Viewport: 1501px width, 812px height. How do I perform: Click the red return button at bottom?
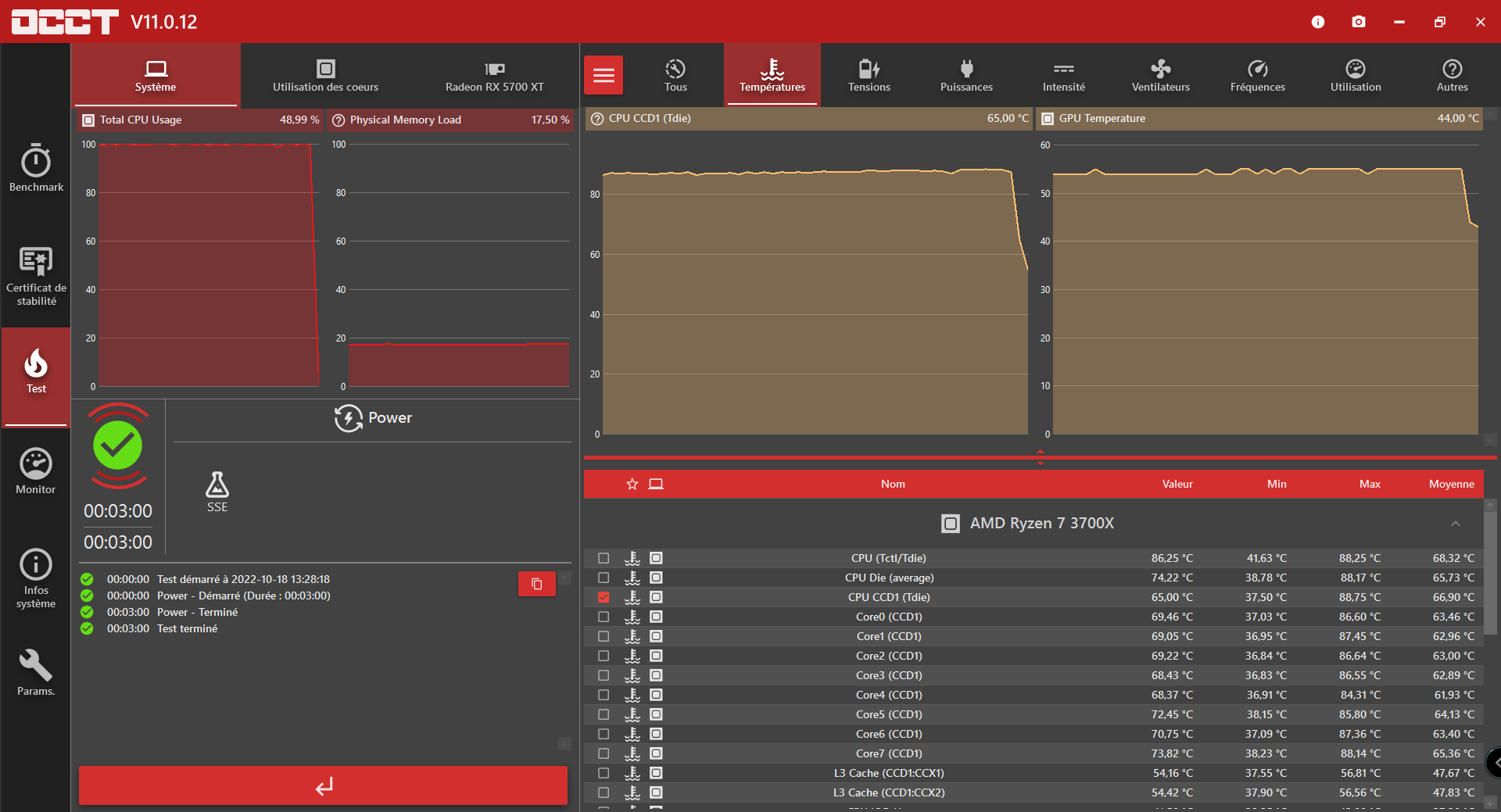(323, 785)
